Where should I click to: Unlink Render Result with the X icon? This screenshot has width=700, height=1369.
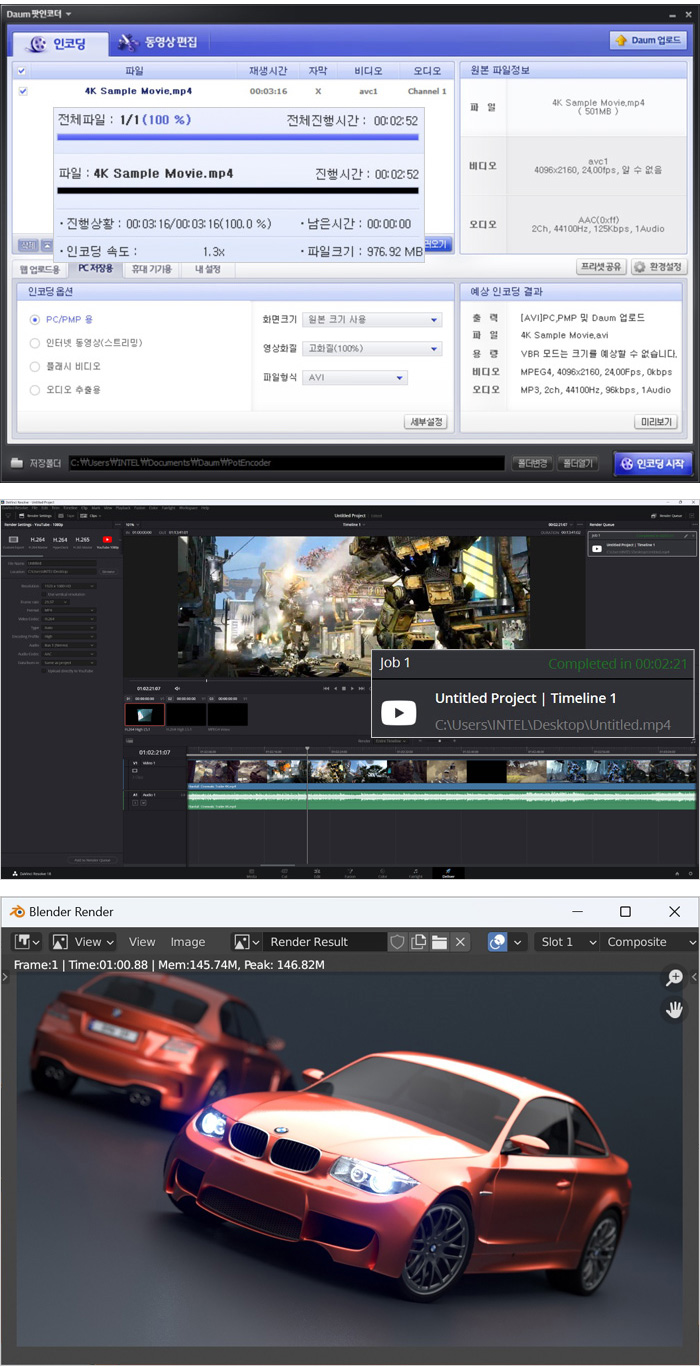coord(460,942)
